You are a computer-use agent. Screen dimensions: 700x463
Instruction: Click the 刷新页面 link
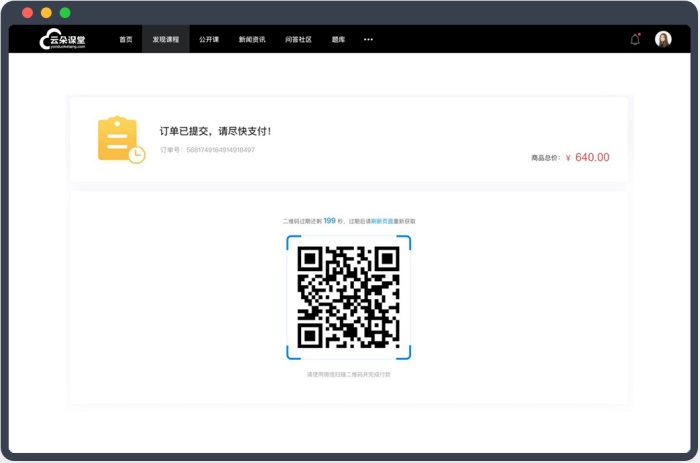(x=382, y=221)
